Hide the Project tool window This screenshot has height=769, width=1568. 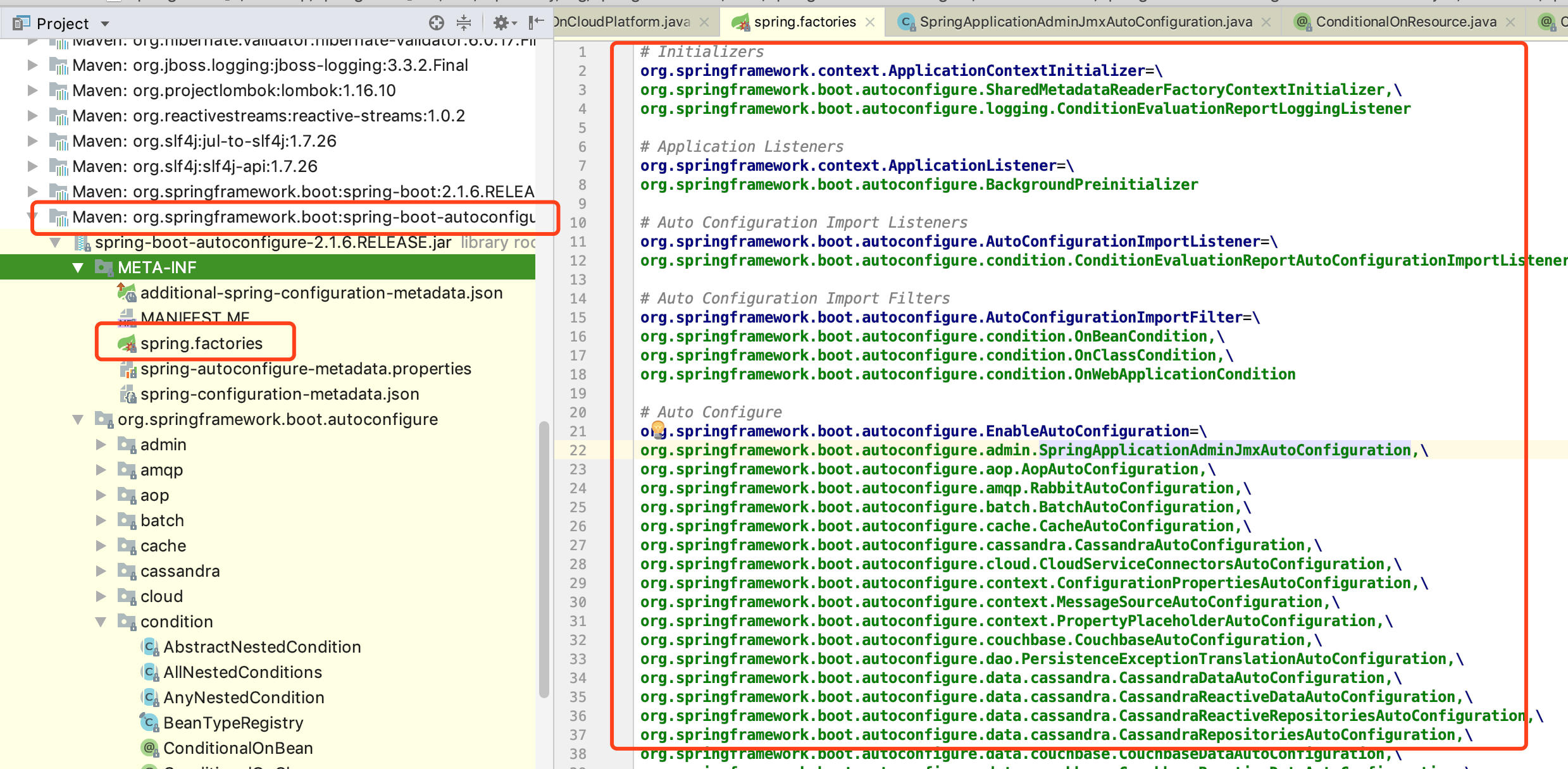click(536, 22)
